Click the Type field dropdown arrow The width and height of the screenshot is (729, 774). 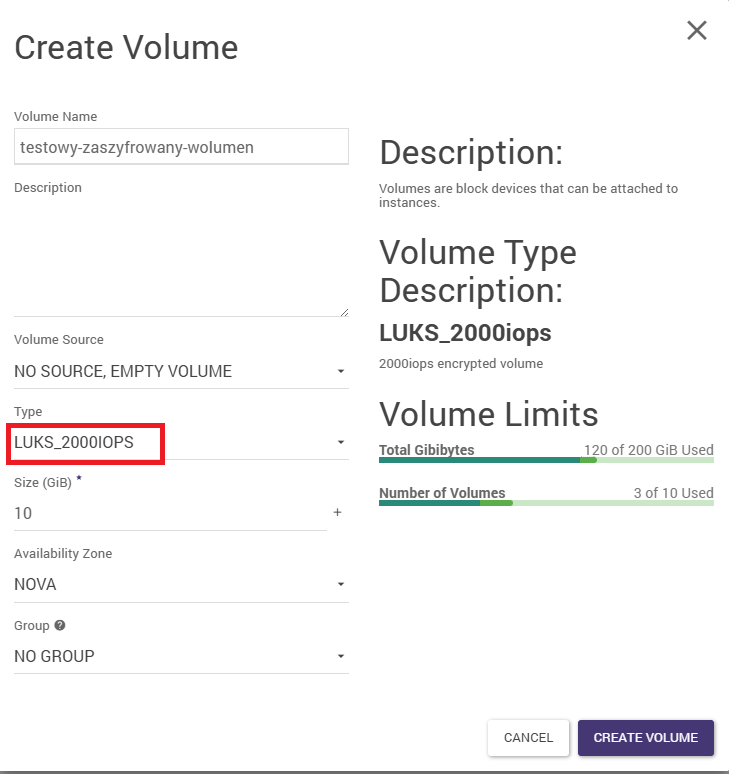(x=341, y=442)
